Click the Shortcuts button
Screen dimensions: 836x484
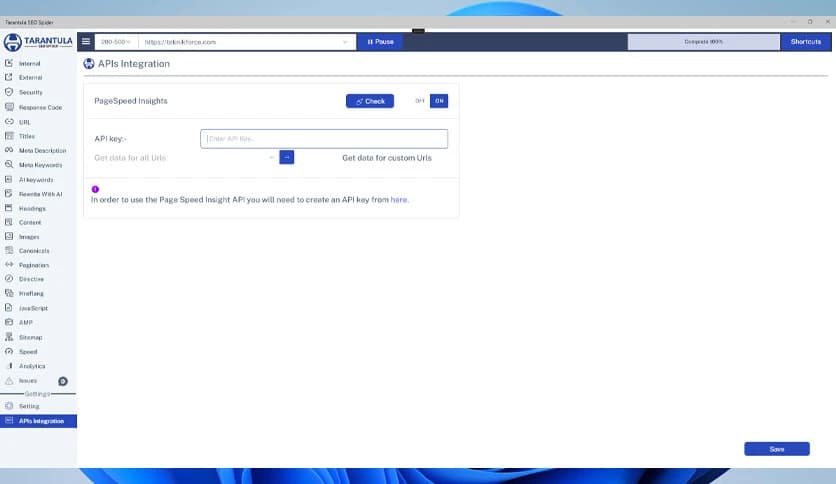click(806, 42)
